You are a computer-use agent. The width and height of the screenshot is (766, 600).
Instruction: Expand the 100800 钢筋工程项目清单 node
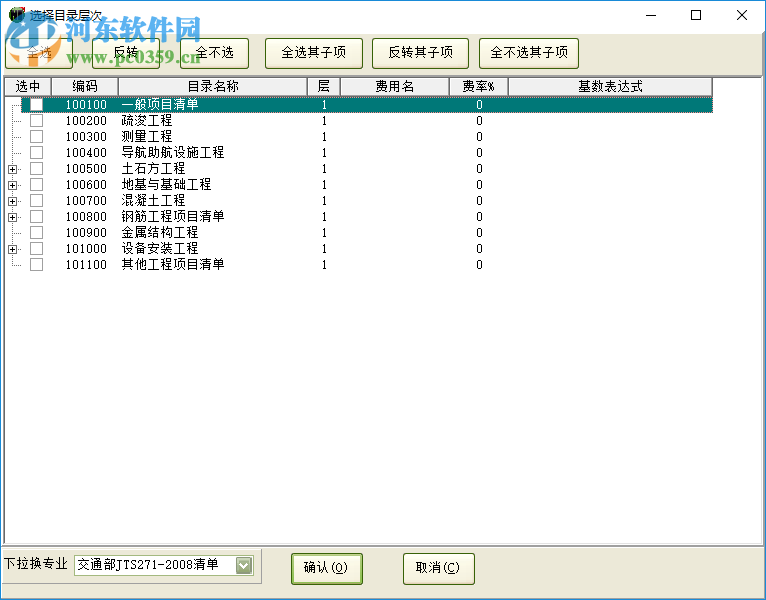pos(13,217)
